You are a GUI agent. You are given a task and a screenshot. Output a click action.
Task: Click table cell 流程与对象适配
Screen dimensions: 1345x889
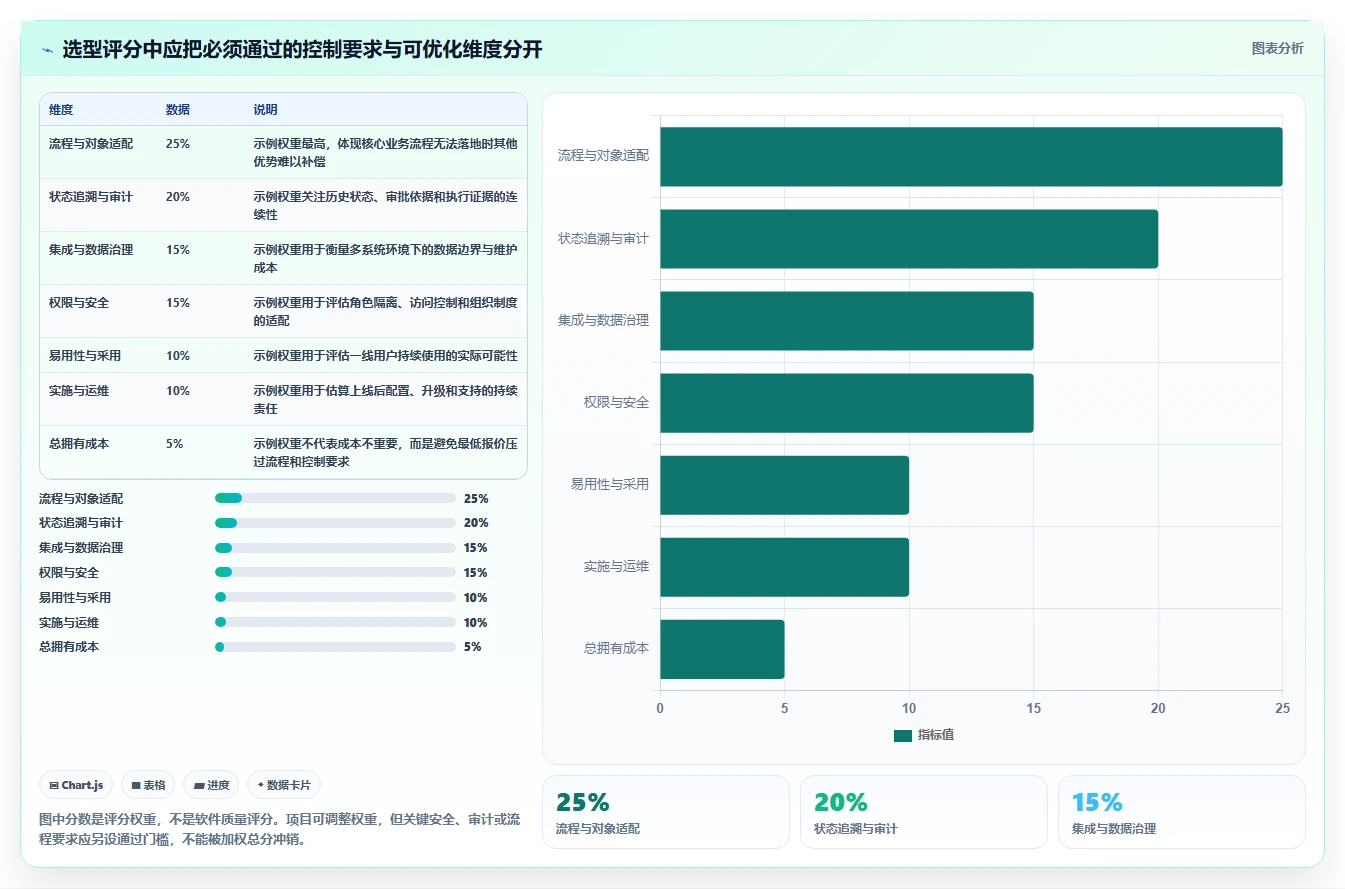(x=91, y=144)
